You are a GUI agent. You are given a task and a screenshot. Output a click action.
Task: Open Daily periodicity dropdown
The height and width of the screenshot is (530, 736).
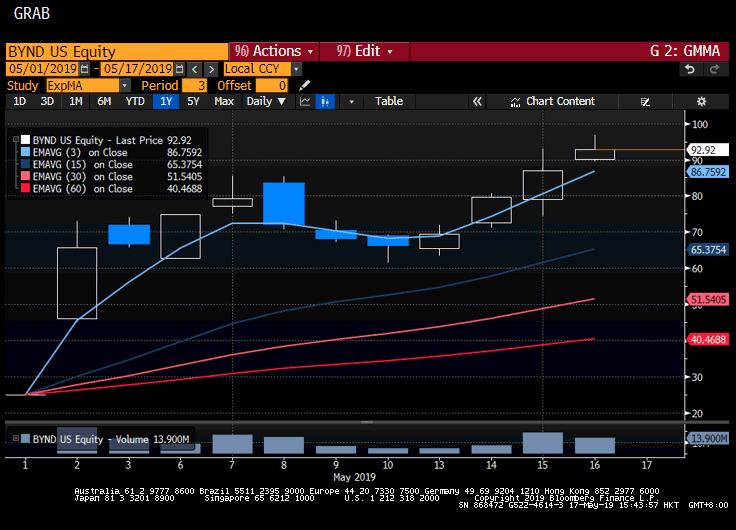click(x=266, y=101)
